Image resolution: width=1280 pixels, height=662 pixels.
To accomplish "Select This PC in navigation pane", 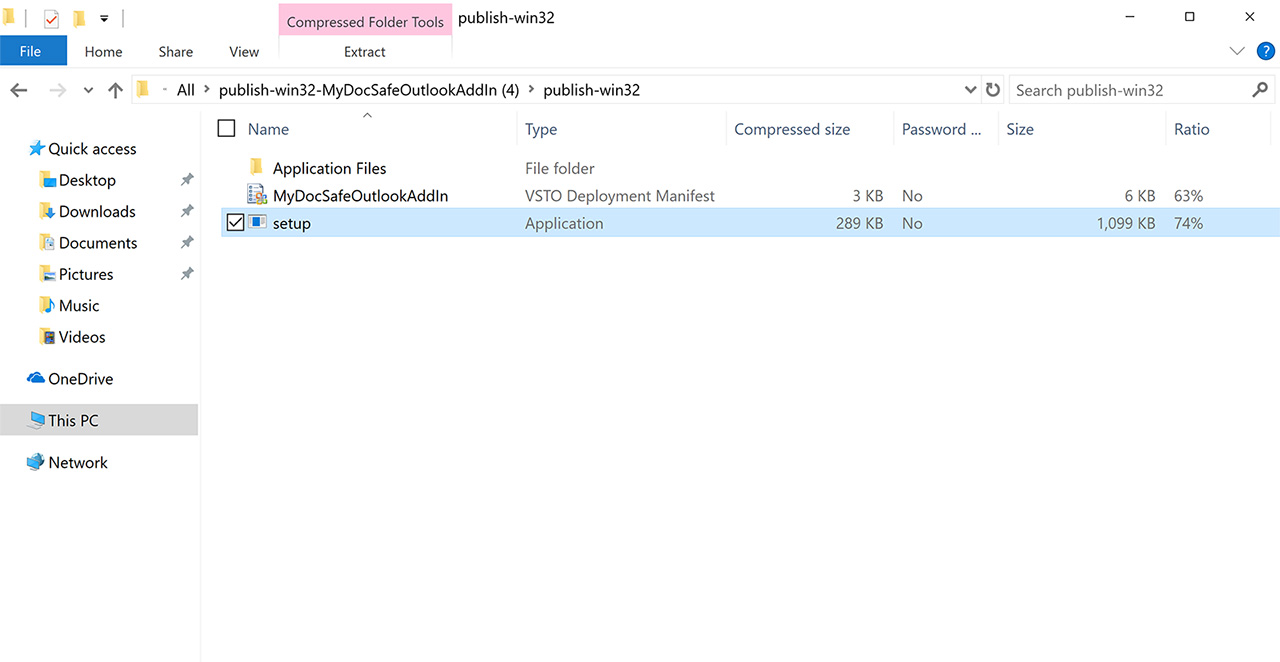I will click(x=99, y=420).
